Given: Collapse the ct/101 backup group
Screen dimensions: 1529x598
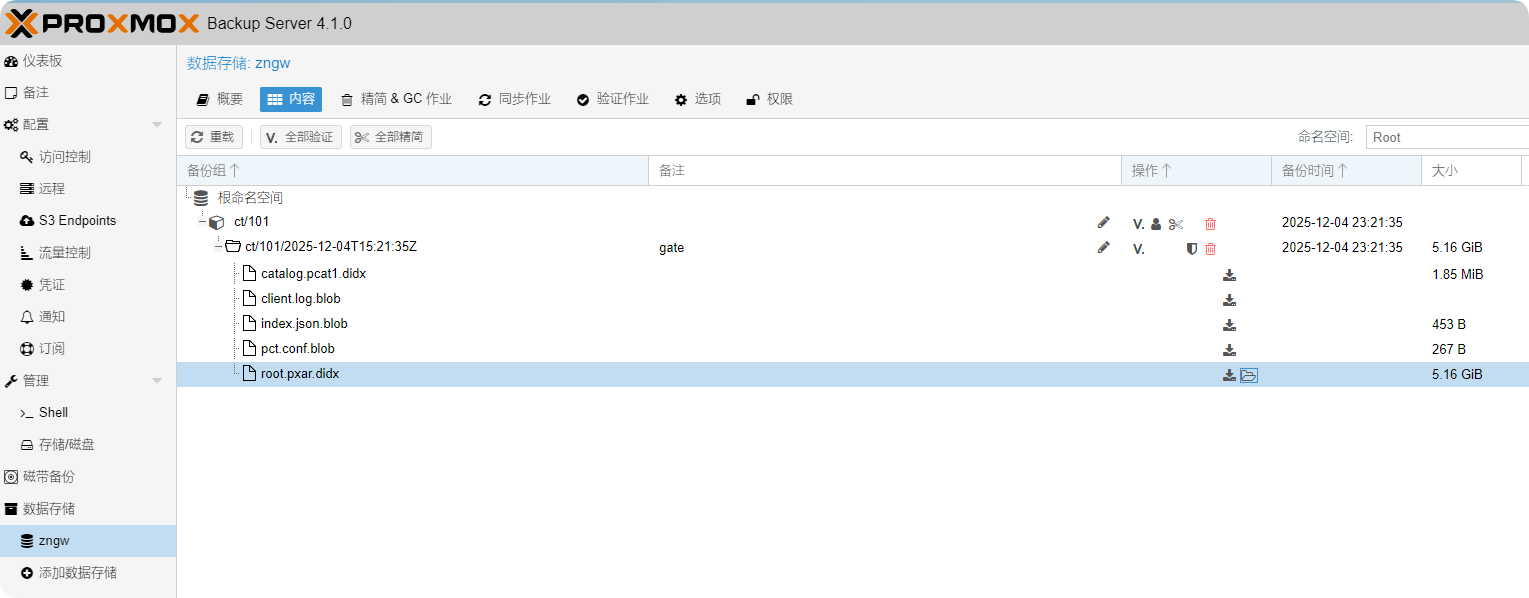Looking at the screenshot, I should tap(202, 222).
